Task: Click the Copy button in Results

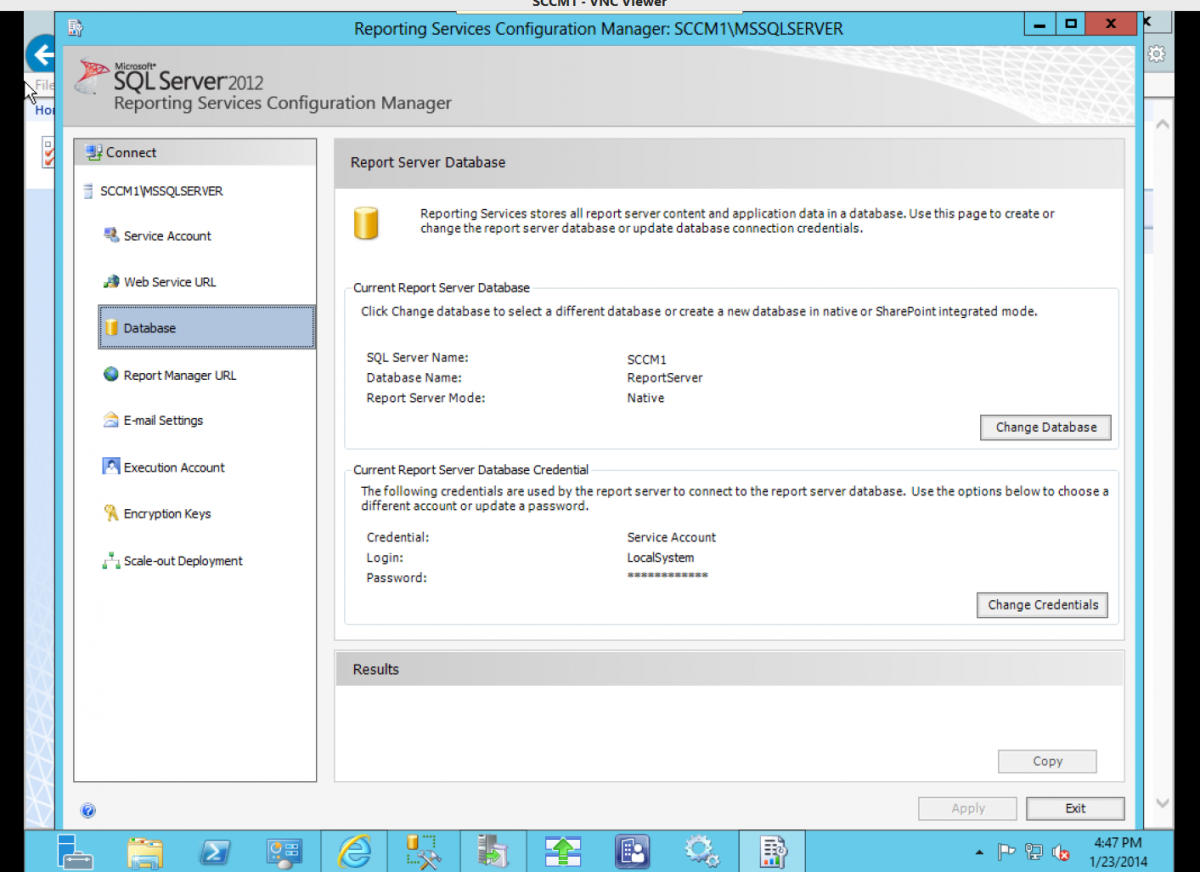Action: click(x=1047, y=761)
